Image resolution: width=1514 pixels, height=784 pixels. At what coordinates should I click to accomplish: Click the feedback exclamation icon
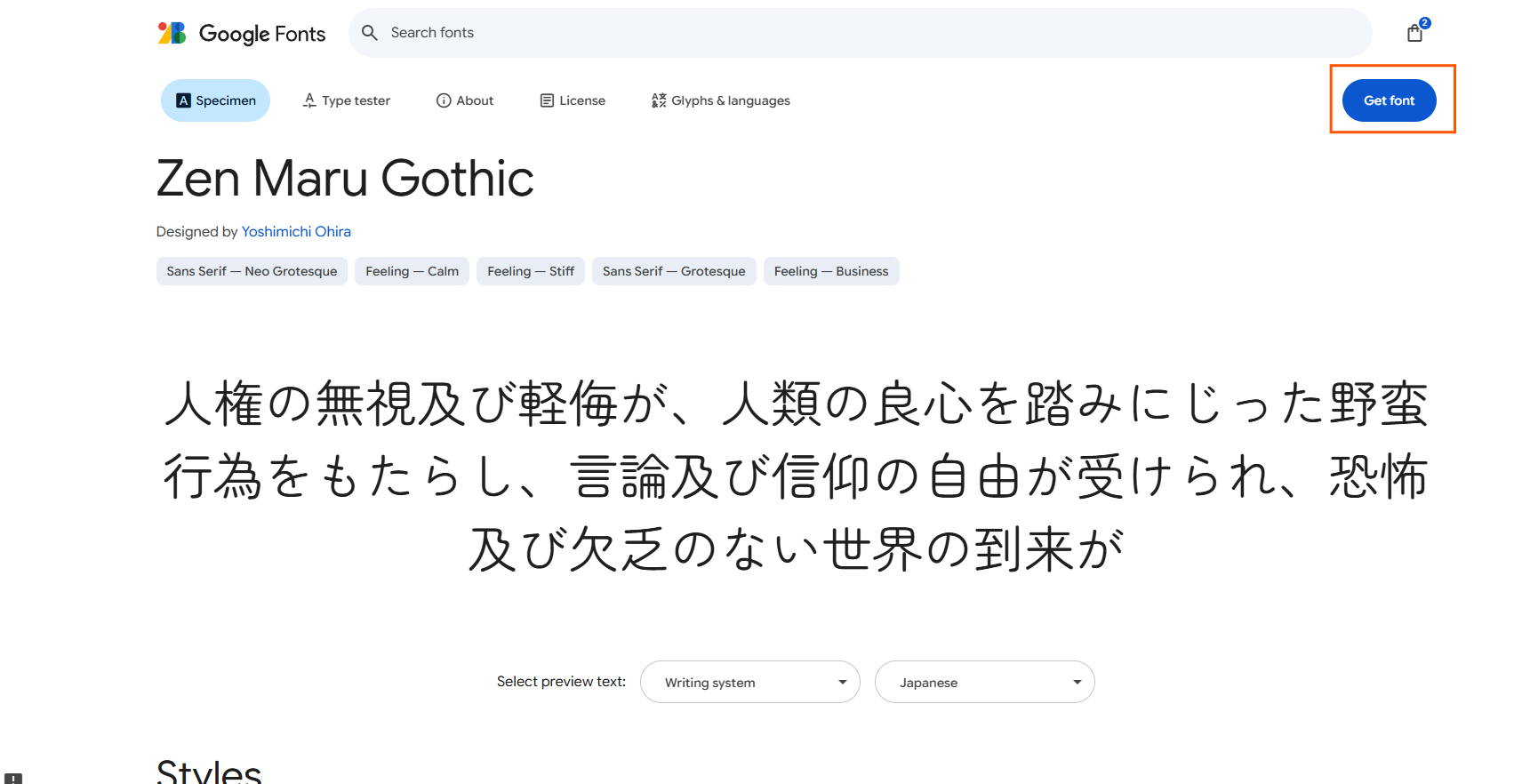click(x=13, y=779)
